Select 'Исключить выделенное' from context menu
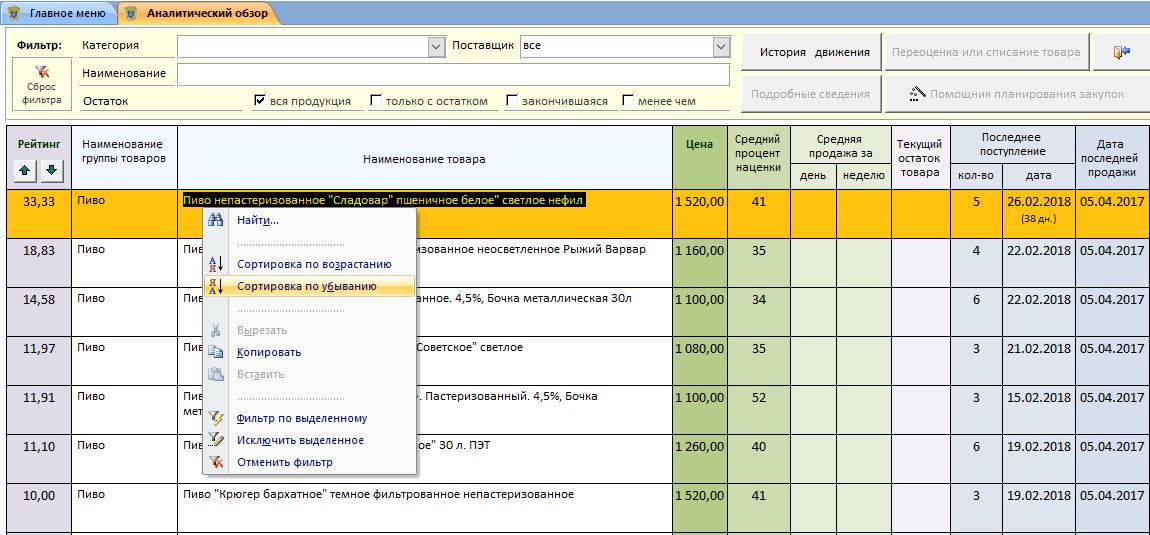Image resolution: width=1150 pixels, height=535 pixels. click(300, 440)
